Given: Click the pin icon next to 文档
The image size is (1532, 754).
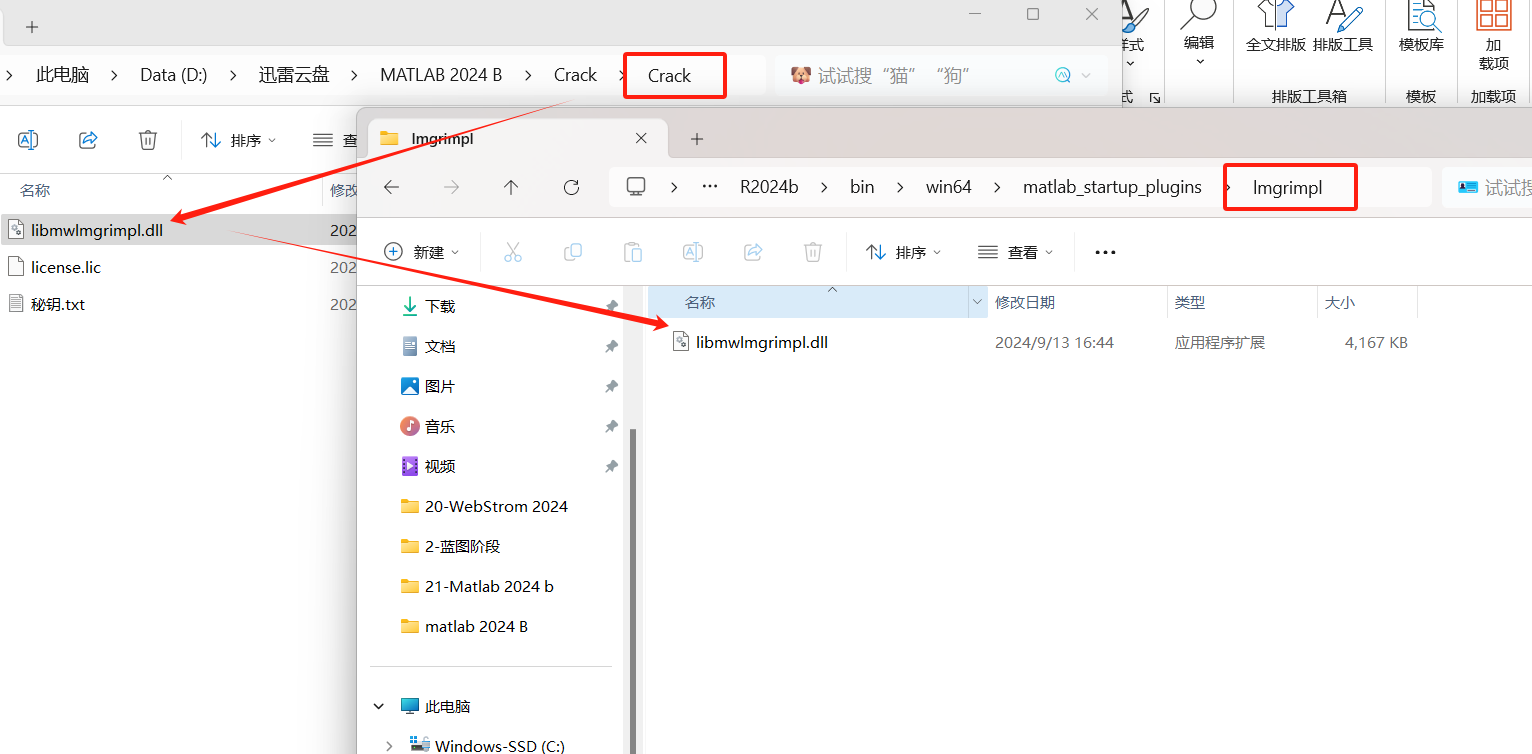Looking at the screenshot, I should pos(611,346).
